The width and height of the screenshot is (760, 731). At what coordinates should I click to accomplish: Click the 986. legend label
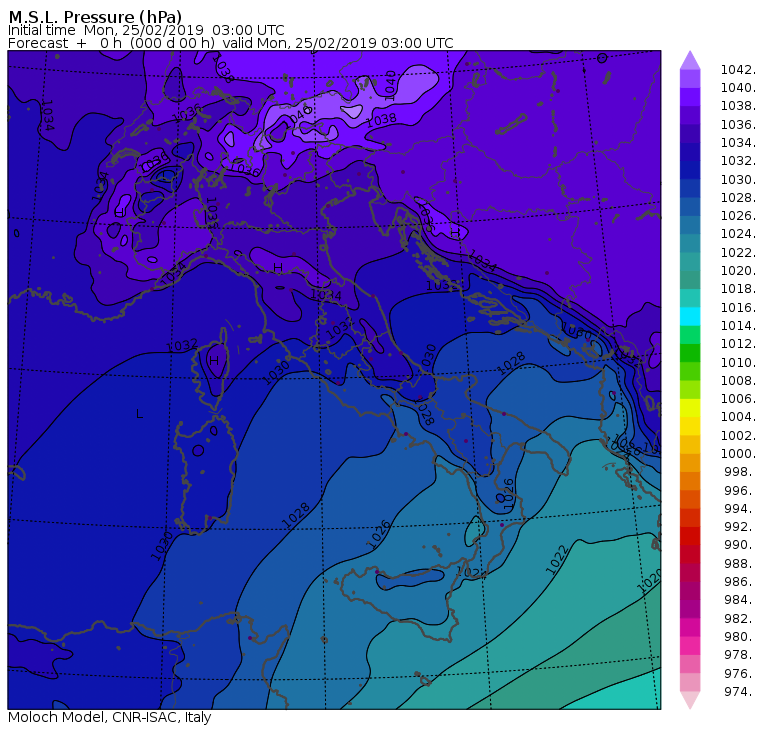tap(740, 581)
